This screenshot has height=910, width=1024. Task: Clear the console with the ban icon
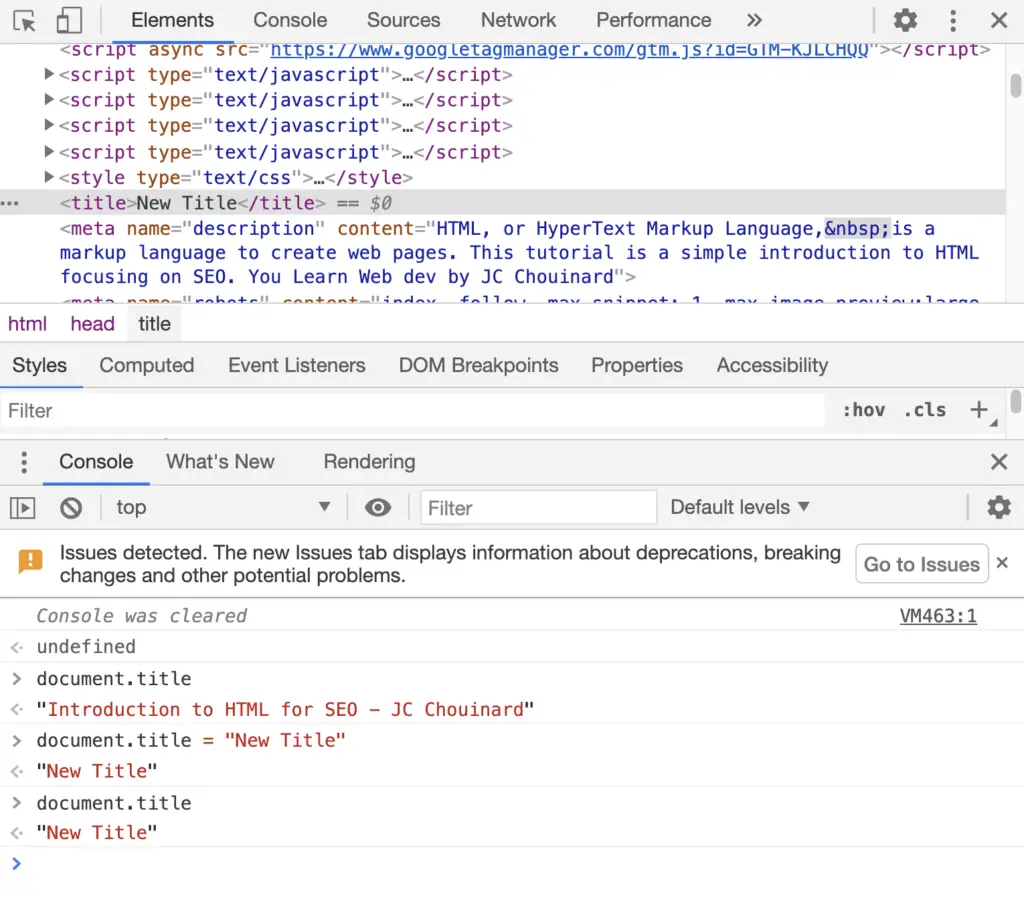click(x=71, y=508)
